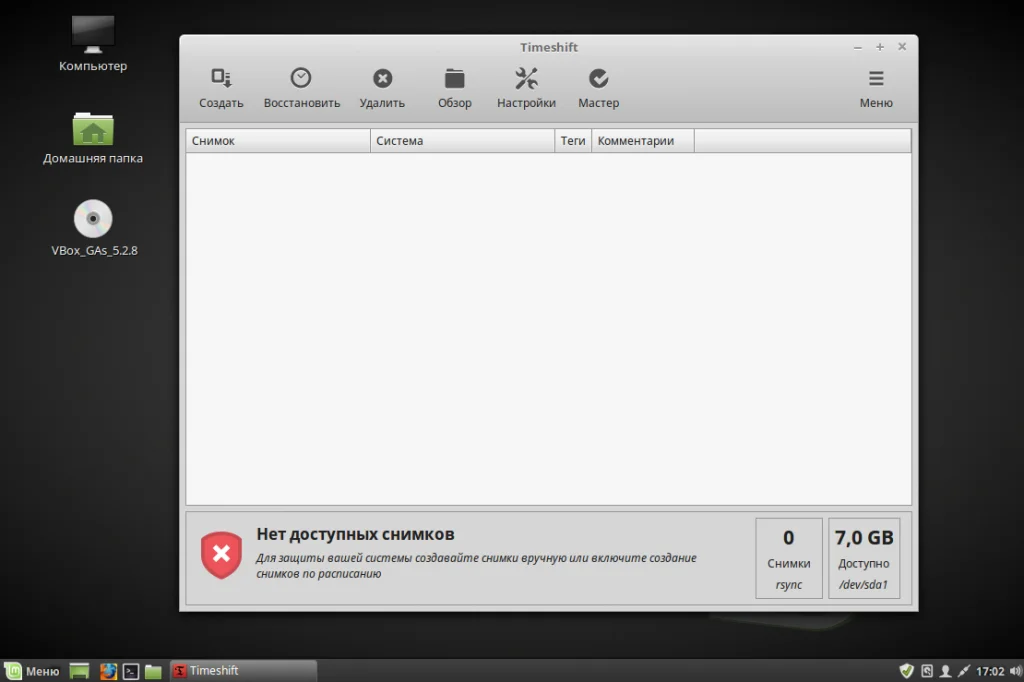Click the Теги column header
The height and width of the screenshot is (682, 1024).
(x=573, y=140)
